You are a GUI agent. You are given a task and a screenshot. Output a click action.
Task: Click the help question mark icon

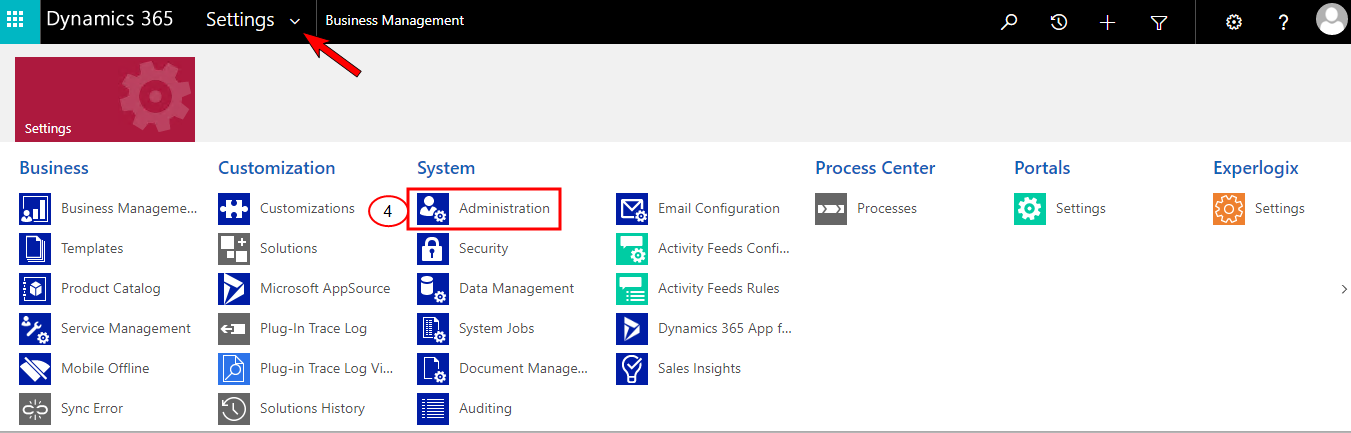1284,22
